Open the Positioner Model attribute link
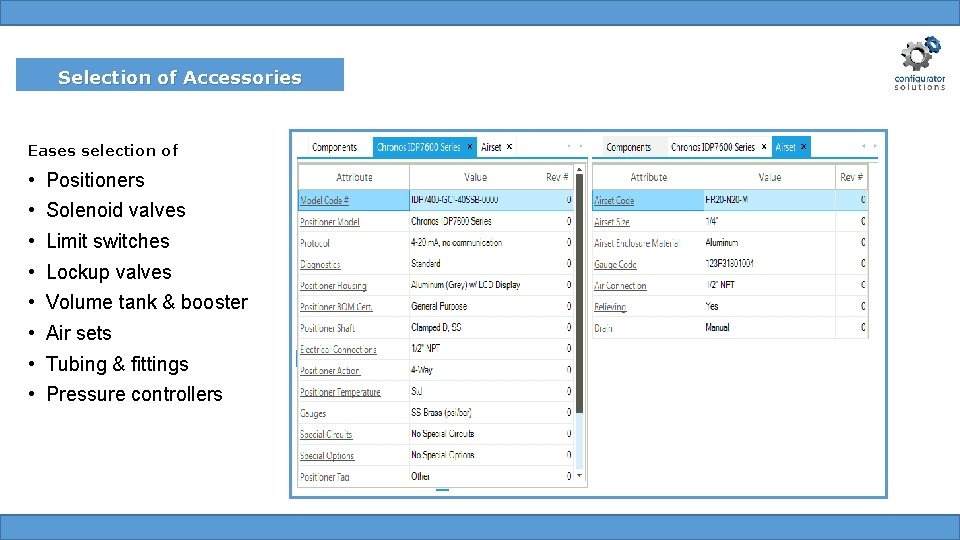 click(329, 222)
